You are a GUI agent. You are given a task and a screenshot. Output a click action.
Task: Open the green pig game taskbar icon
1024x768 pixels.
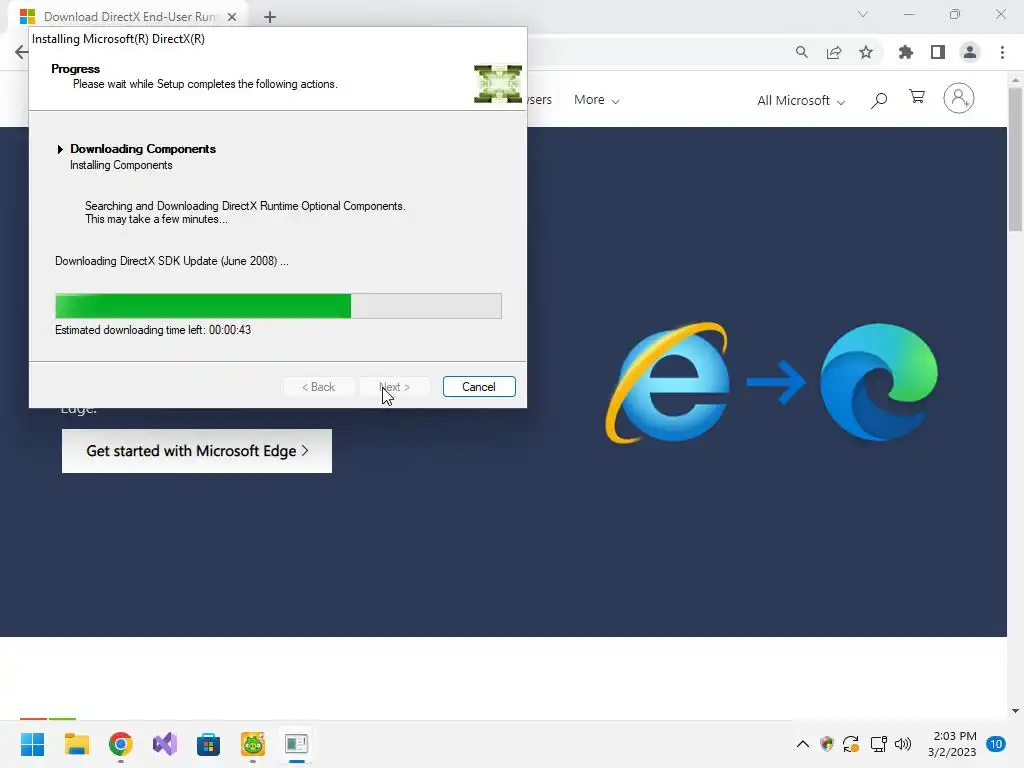point(253,744)
